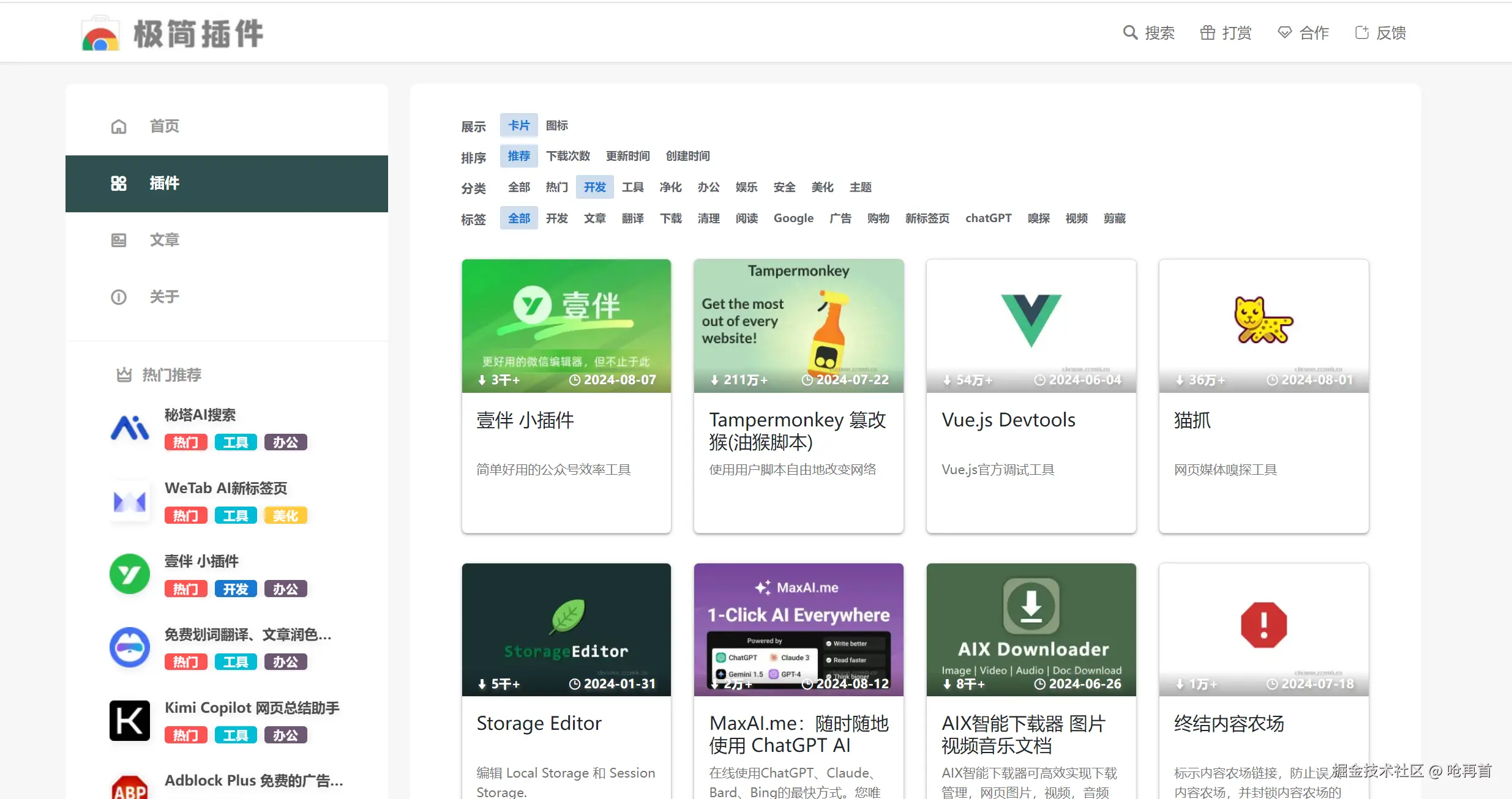Screen dimensions: 1512x799
Task: Click the 反馈 feedback icon
Action: pyautogui.click(x=1361, y=32)
